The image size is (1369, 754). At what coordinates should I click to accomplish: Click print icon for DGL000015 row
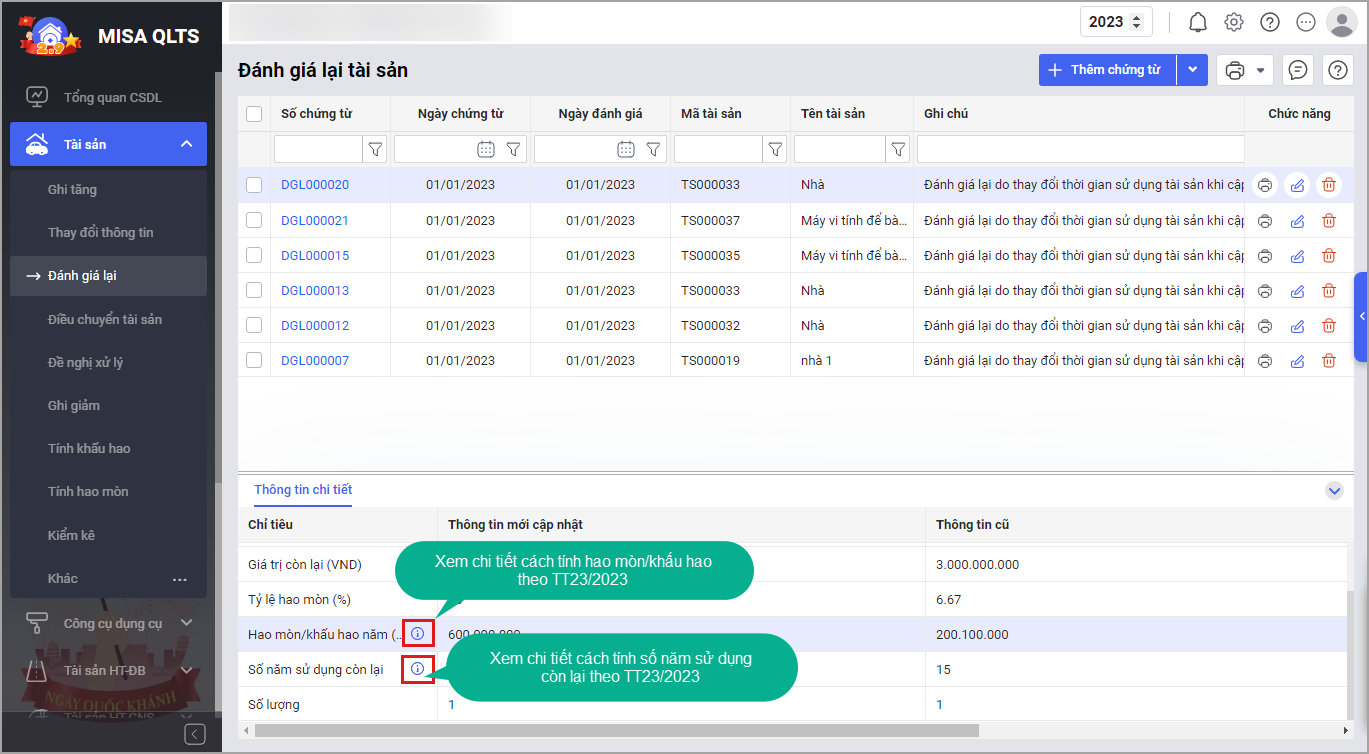tap(1265, 256)
